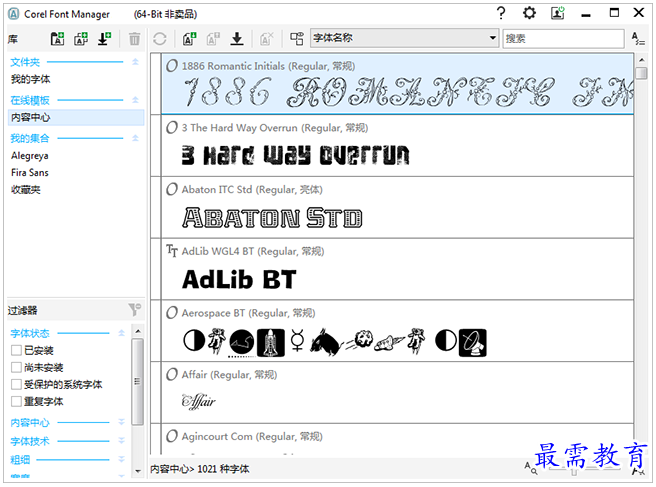Collapse the 我的集合 section arrow

tap(135, 138)
